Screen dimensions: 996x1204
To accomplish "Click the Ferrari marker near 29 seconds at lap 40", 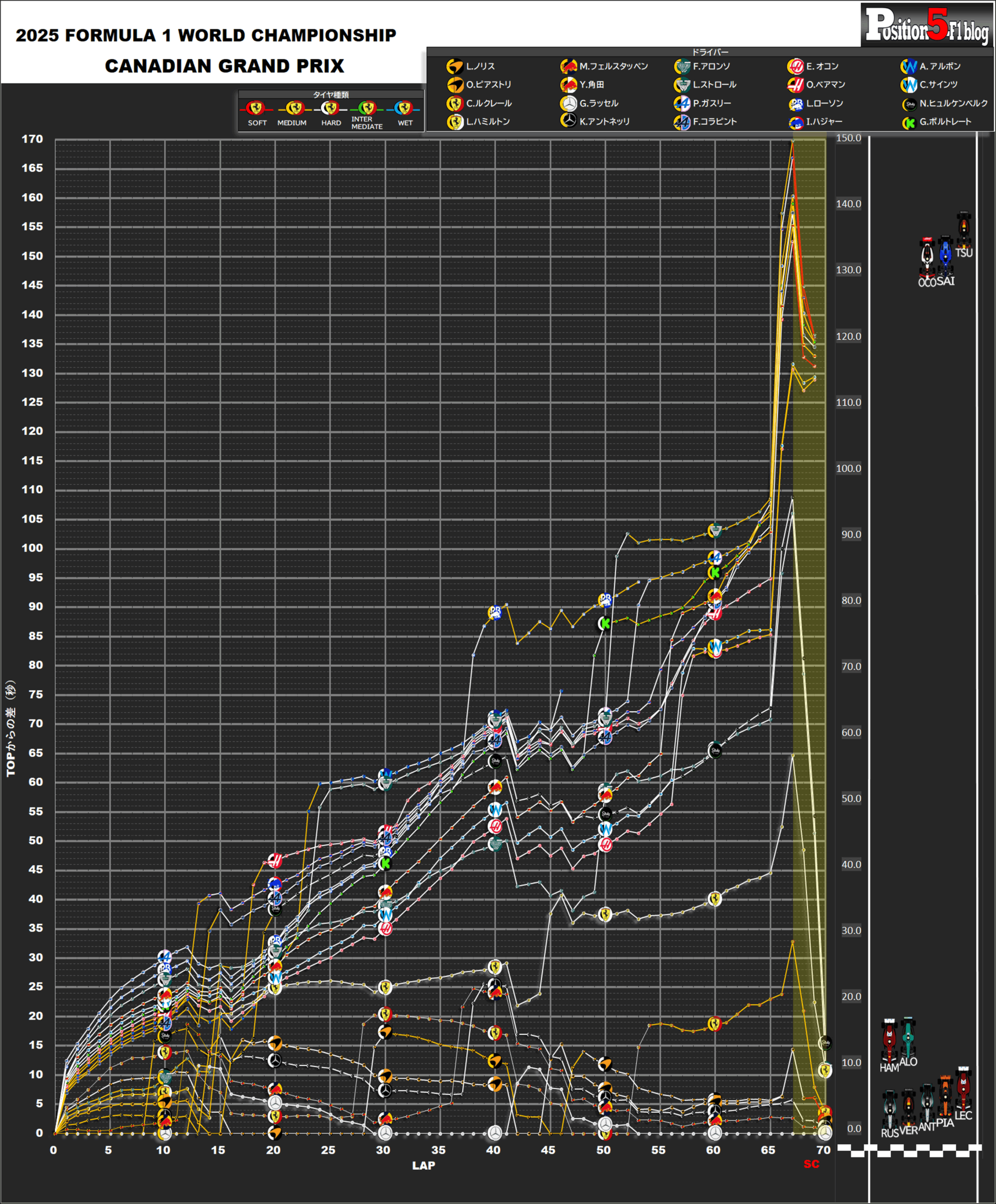I will pyautogui.click(x=495, y=966).
